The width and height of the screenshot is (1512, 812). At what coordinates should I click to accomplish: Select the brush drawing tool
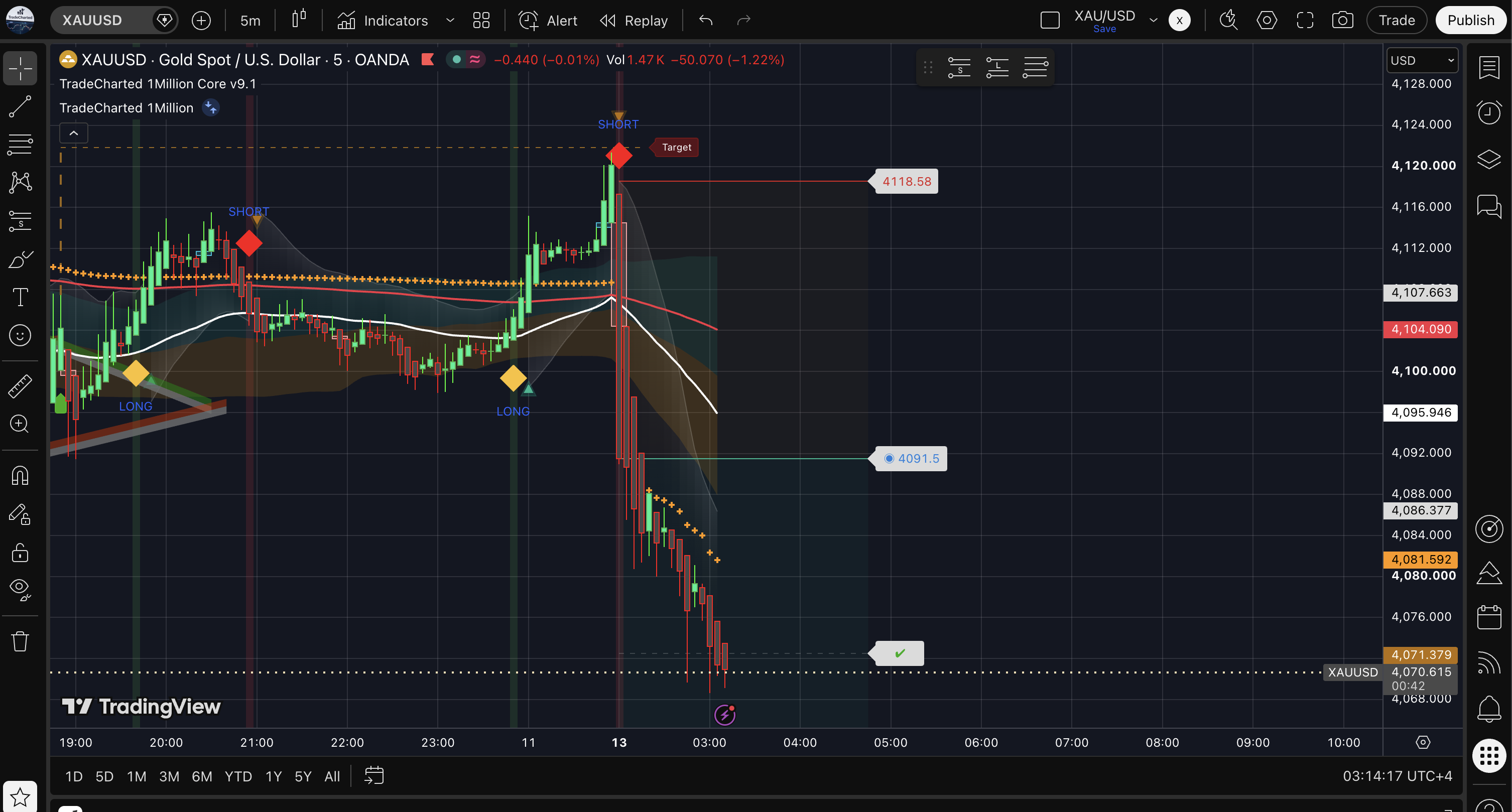[20, 259]
